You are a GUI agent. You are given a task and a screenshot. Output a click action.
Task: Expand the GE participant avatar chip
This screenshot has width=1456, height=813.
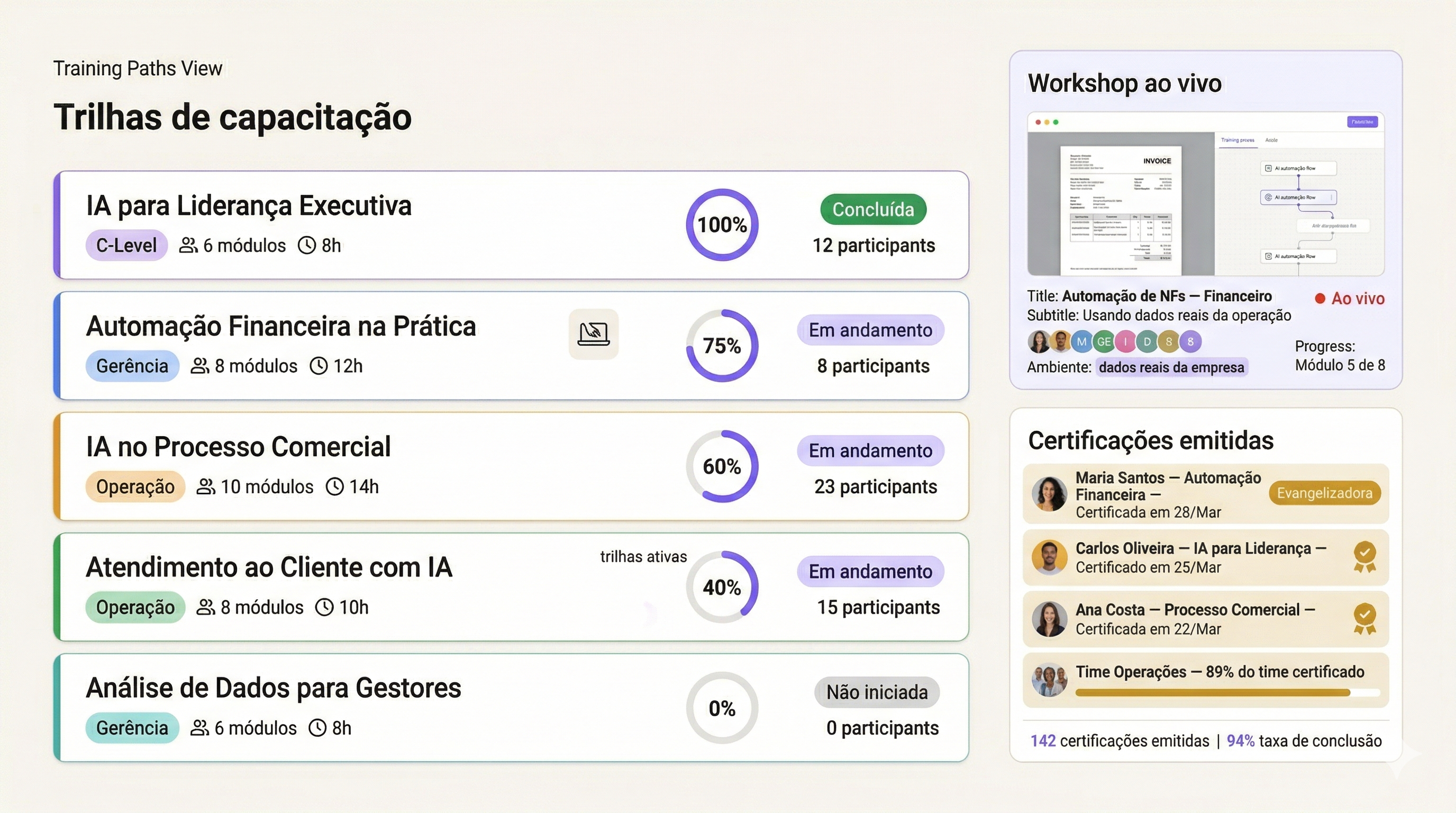coord(1103,341)
